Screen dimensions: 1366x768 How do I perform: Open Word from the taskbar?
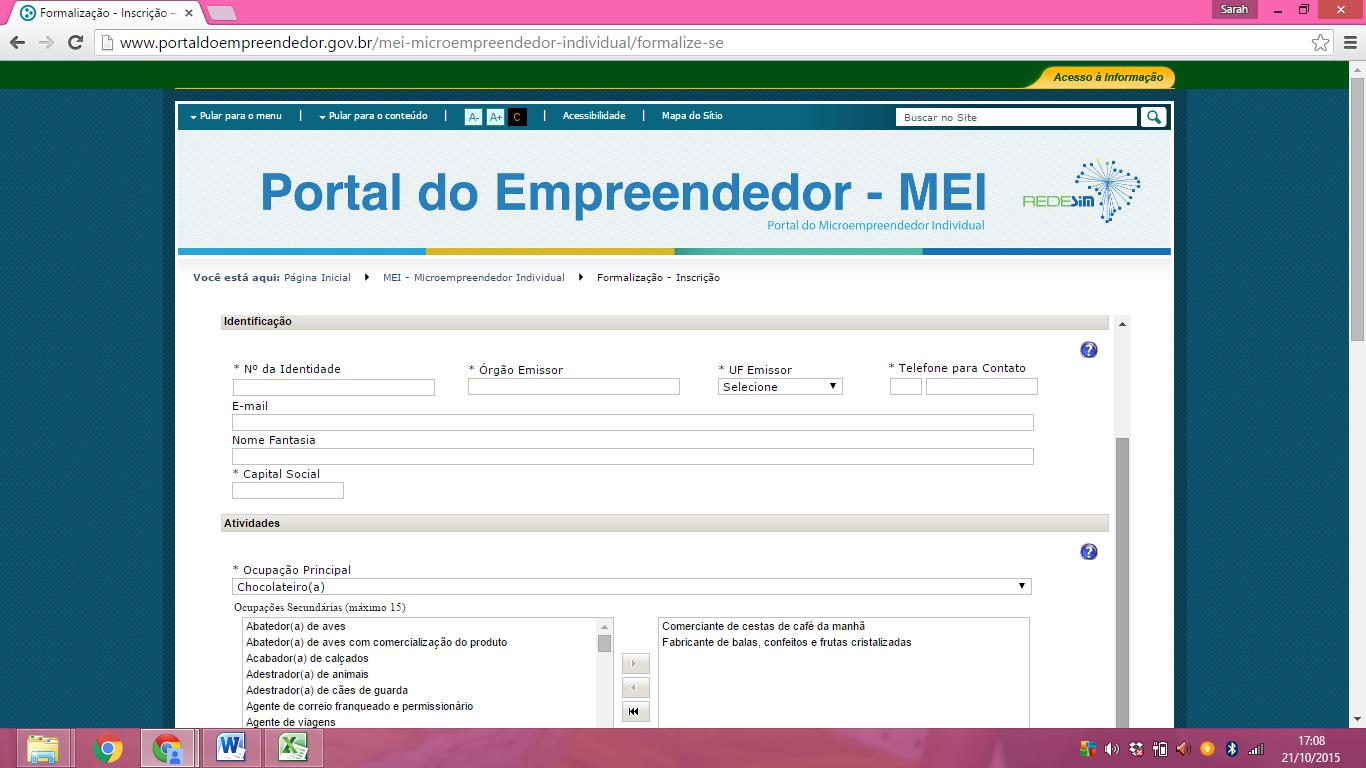pyautogui.click(x=231, y=748)
